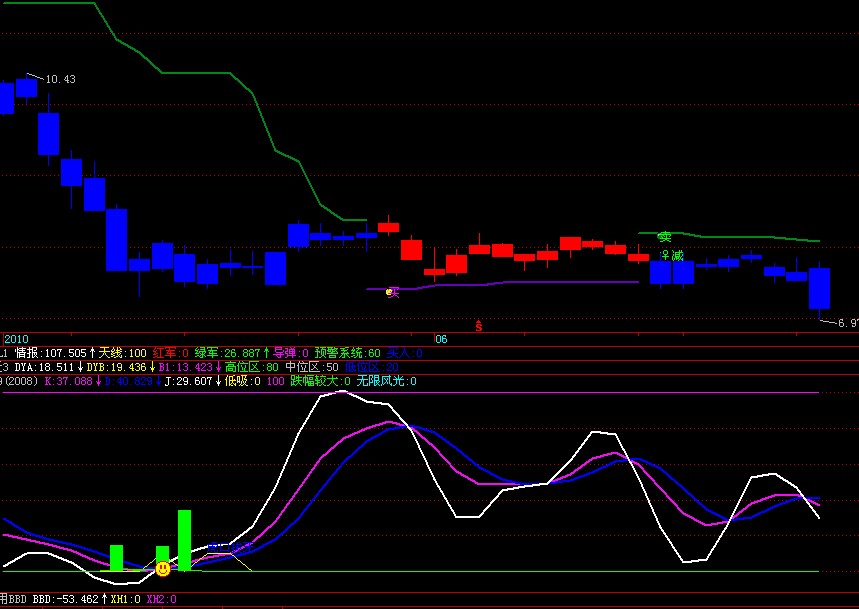Select the 导弹:0 indicator value
859x609 pixels.
(291, 353)
